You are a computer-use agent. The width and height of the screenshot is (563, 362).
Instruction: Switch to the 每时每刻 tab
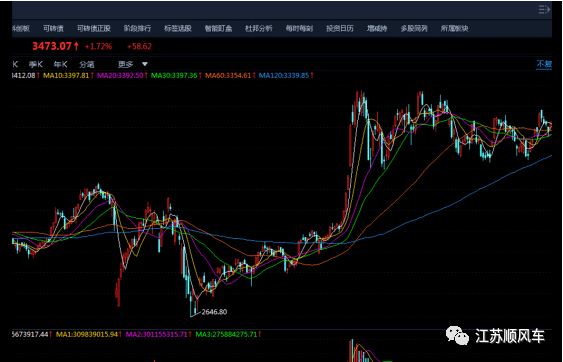pyautogui.click(x=299, y=28)
